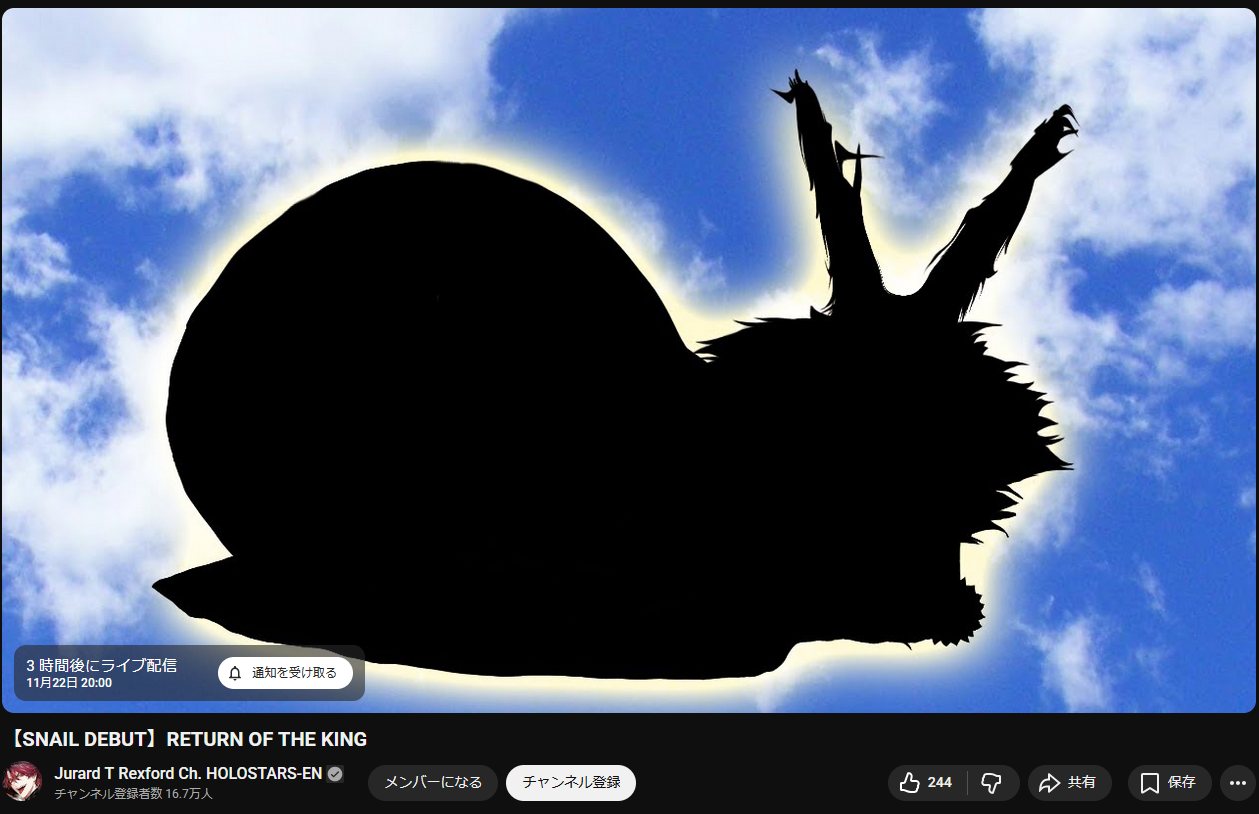Viewport: 1259px width, 814px height.
Task: Click the bell icon on the reminder button
Action: tap(235, 673)
